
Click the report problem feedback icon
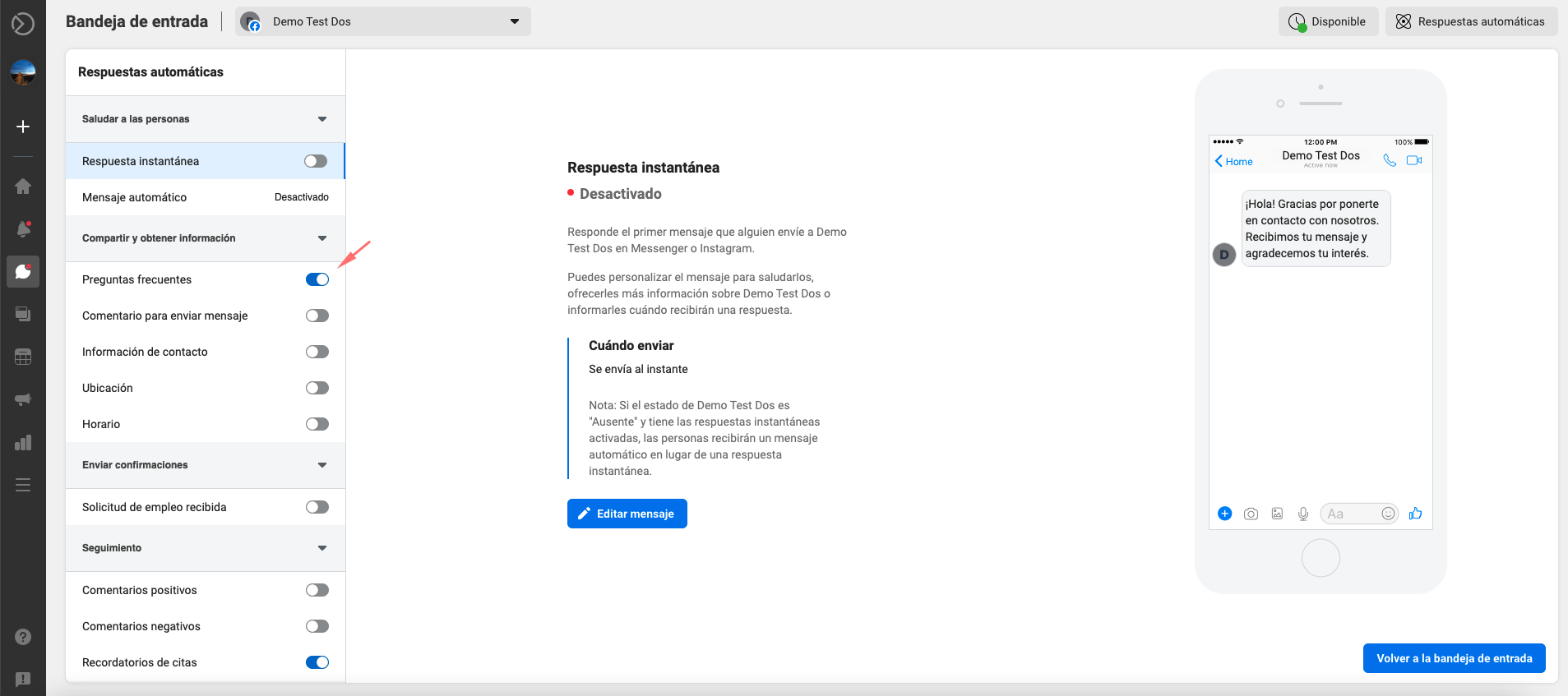[x=23, y=680]
